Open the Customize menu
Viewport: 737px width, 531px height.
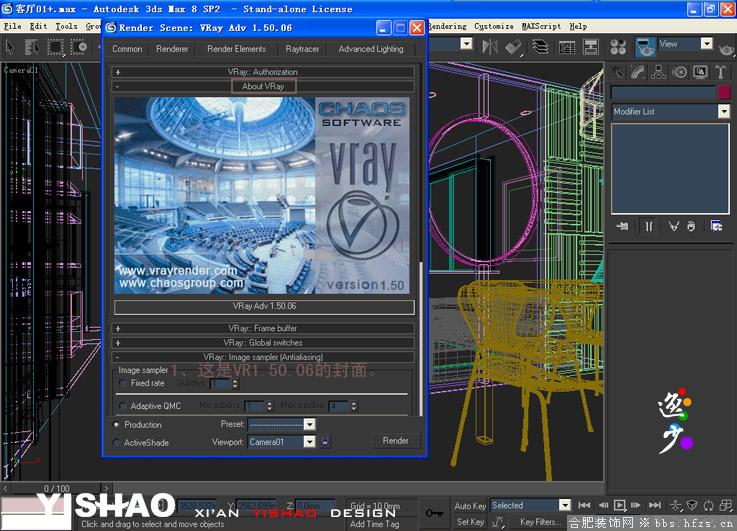tap(494, 26)
